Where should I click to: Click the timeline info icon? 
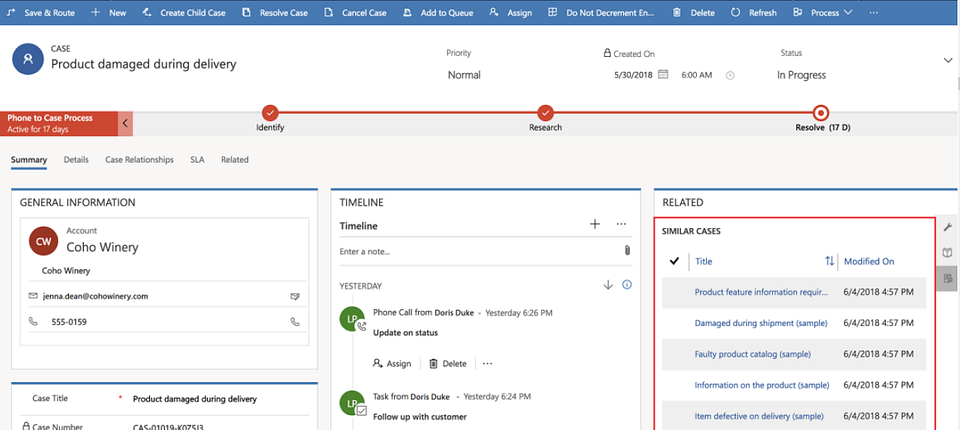pos(627,285)
